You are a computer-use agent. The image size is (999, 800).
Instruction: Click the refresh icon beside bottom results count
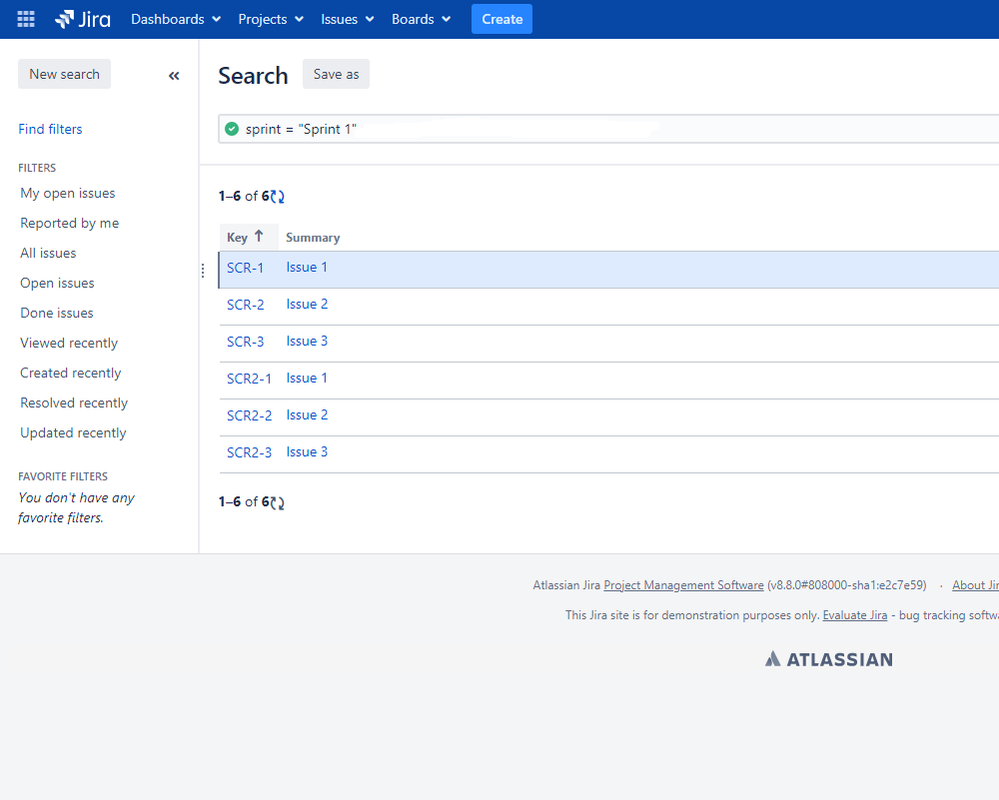(x=277, y=503)
